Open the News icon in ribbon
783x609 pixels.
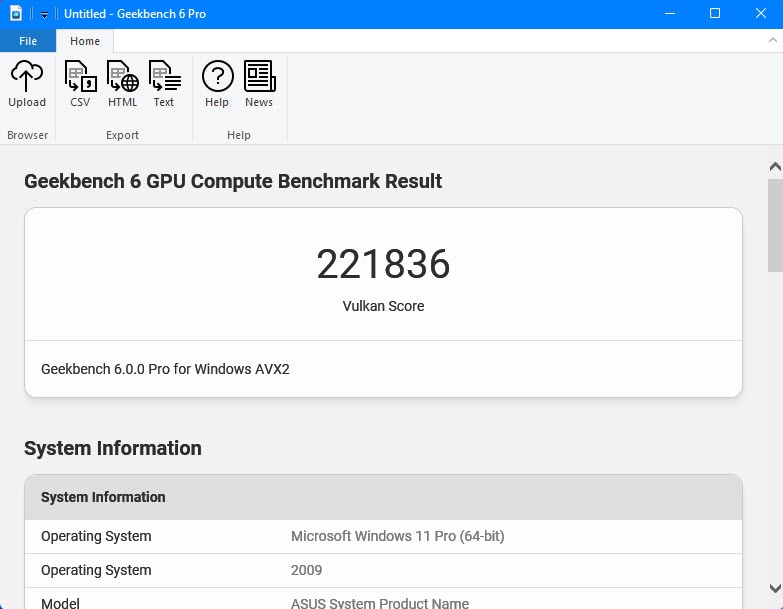tap(259, 84)
